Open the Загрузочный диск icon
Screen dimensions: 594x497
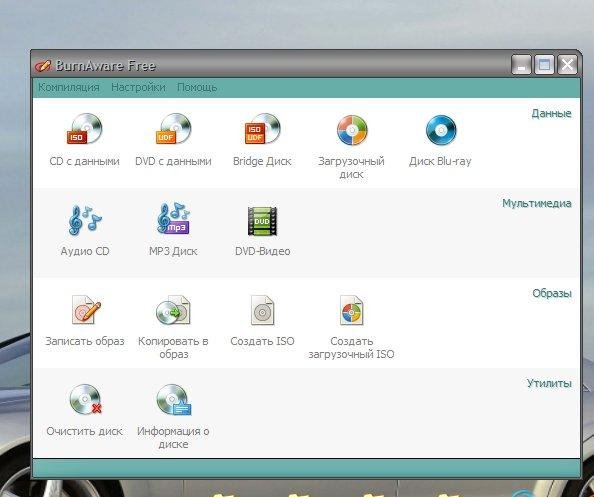click(352, 130)
